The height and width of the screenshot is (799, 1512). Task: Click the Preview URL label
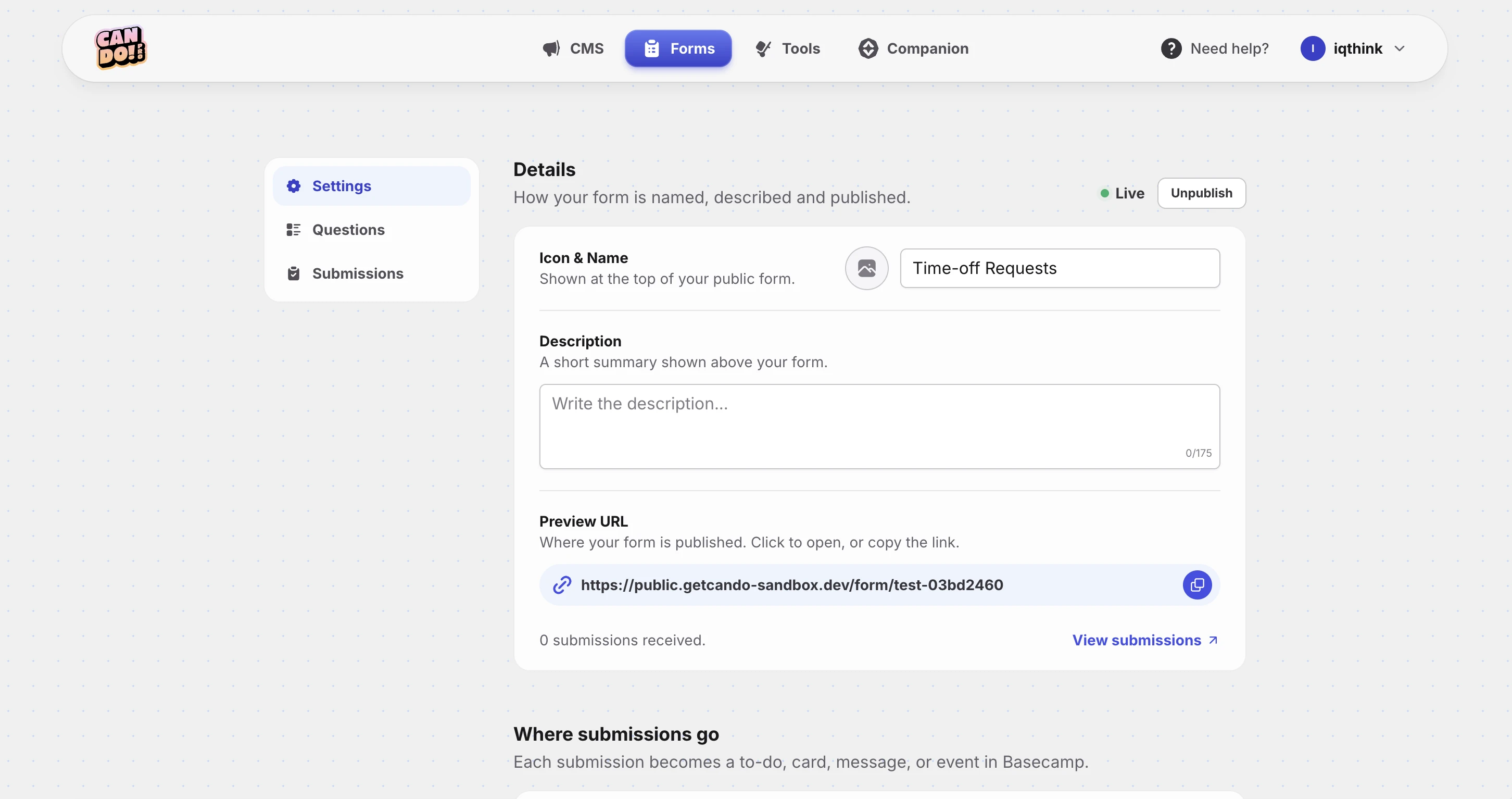584,521
